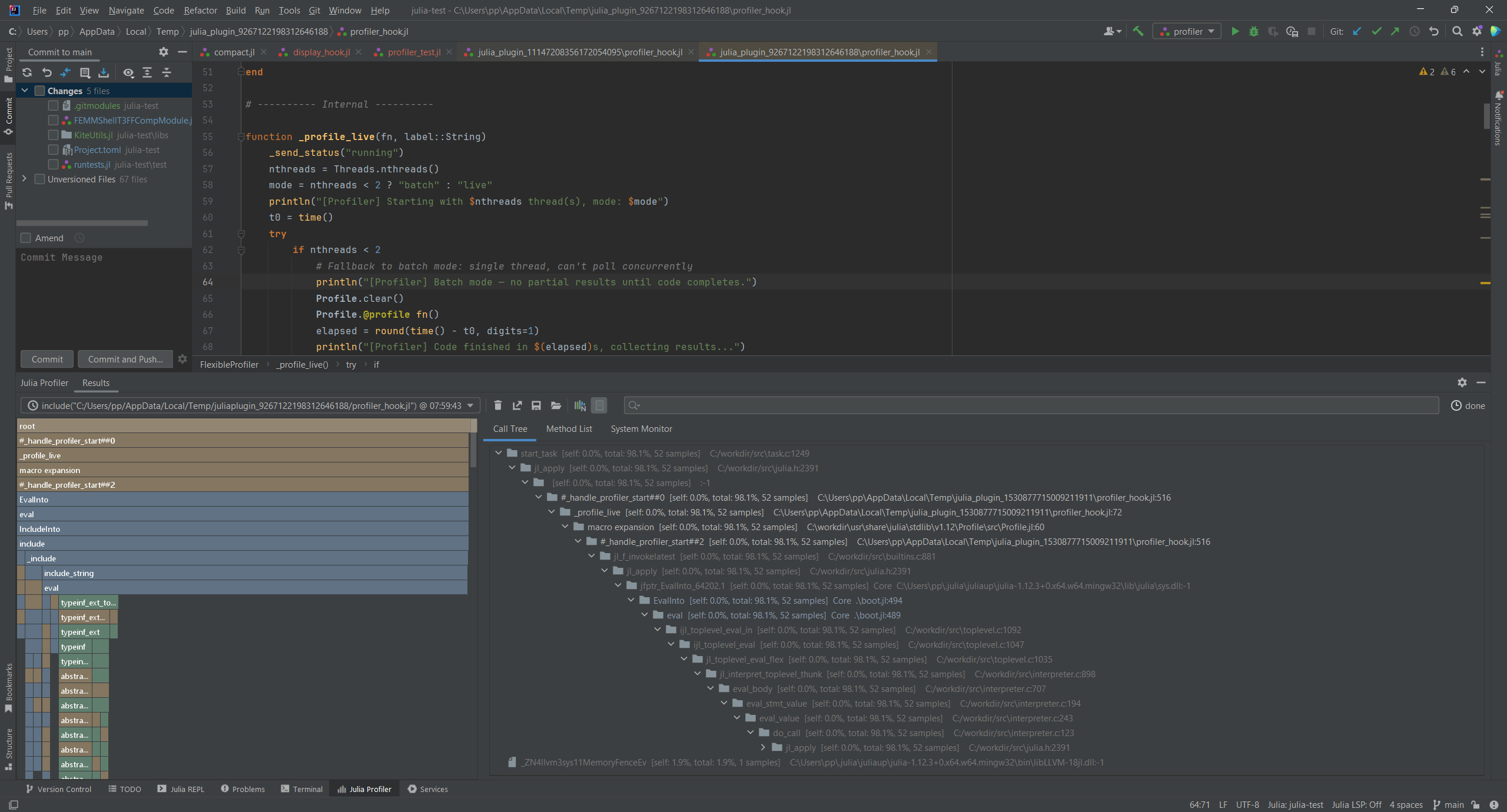The height and width of the screenshot is (812, 1507).
Task: Expand the Unversioned Files node
Action: 25,179
